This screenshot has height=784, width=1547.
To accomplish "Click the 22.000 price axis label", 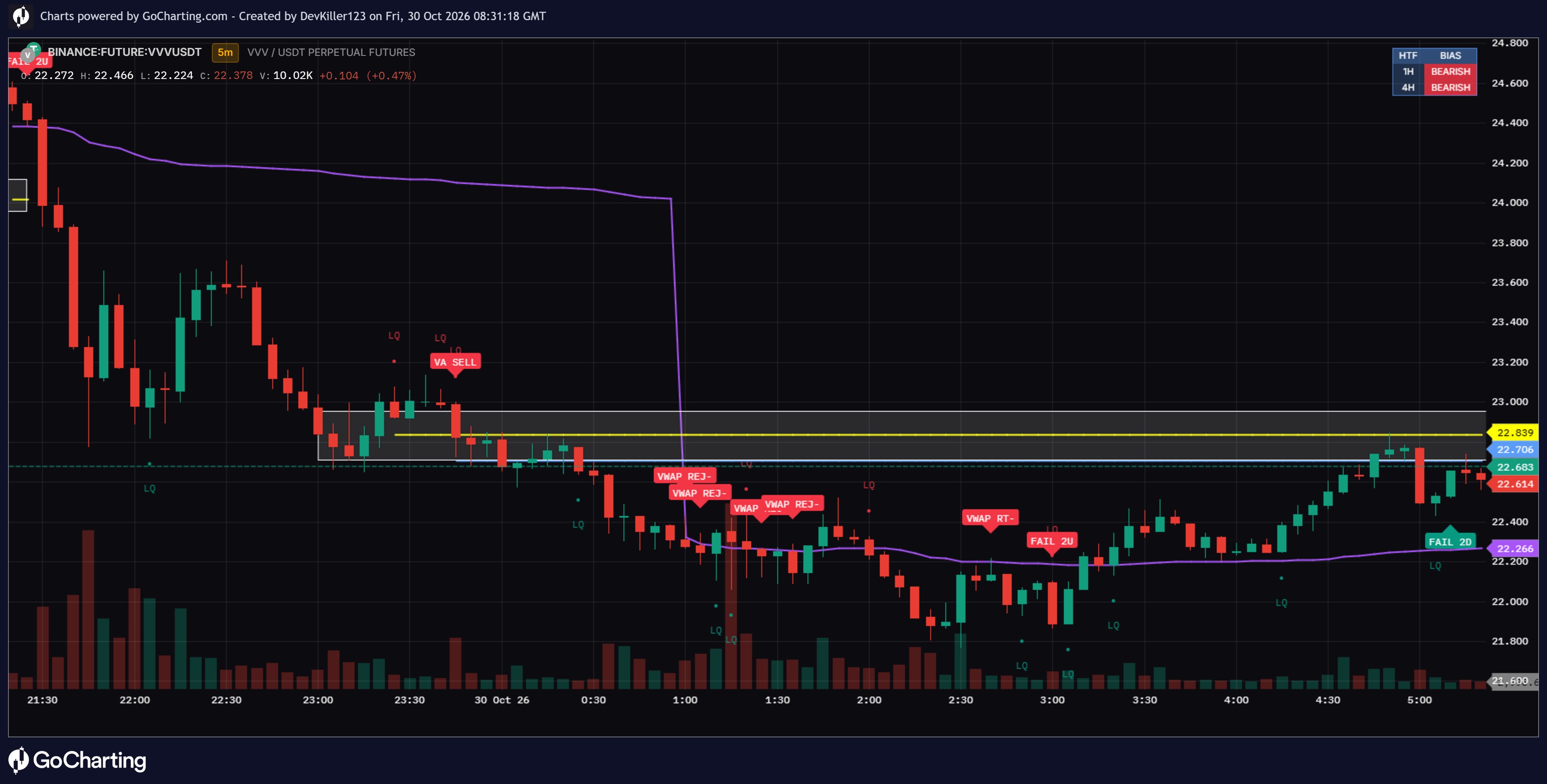I will point(1510,601).
